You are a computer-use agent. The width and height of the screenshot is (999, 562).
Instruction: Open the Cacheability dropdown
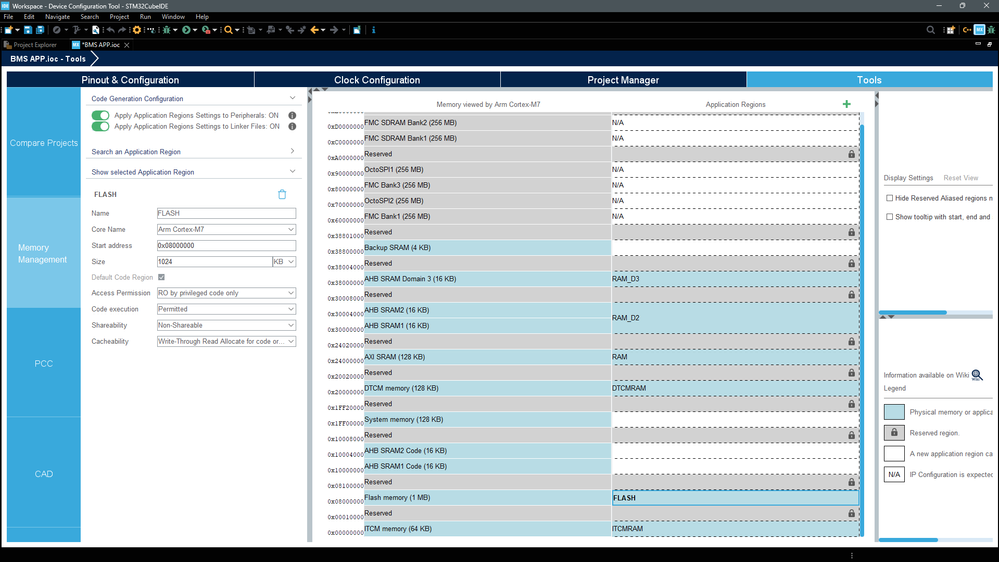(226, 342)
